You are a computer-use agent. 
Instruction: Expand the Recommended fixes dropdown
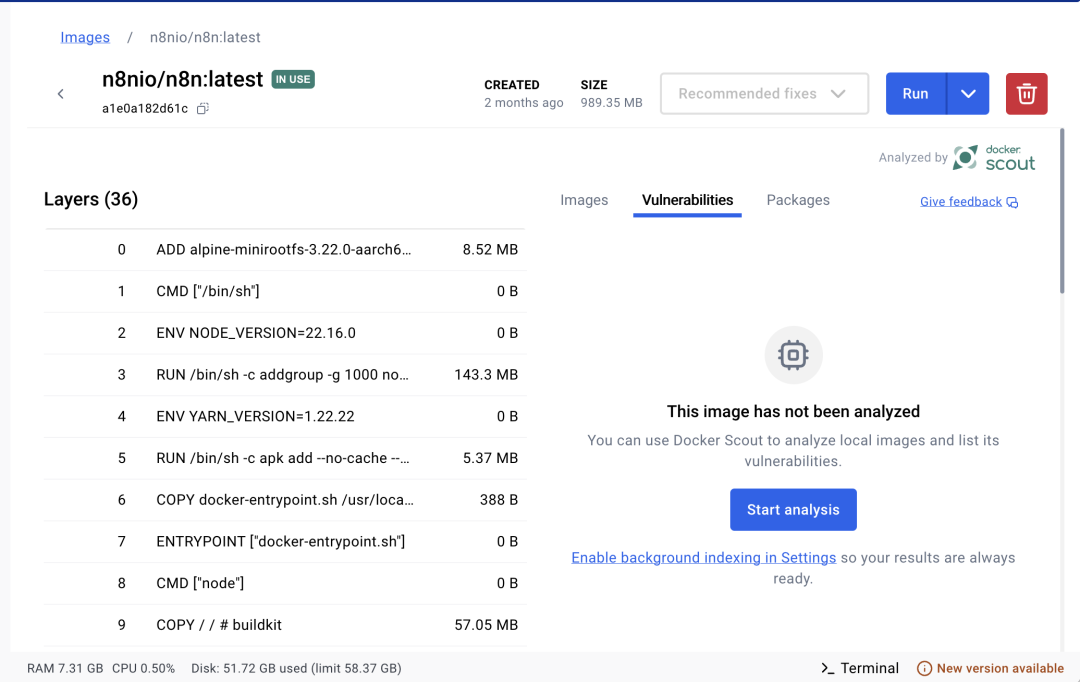[764, 94]
